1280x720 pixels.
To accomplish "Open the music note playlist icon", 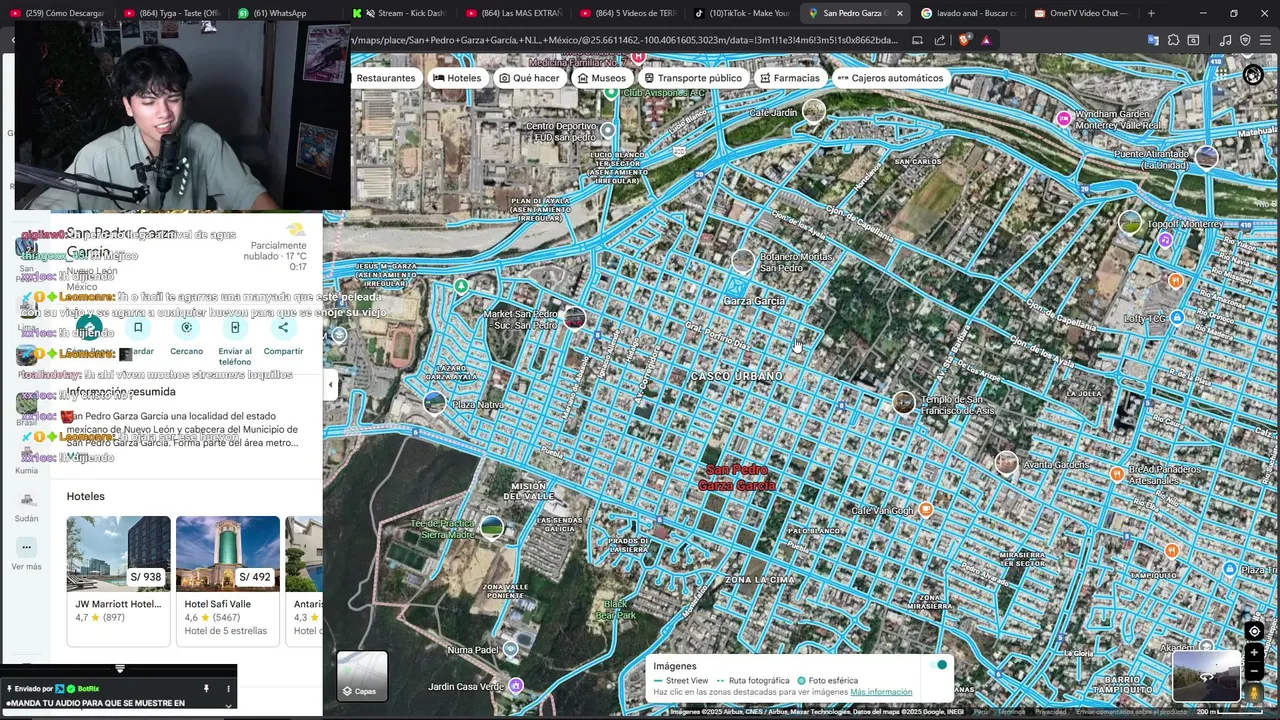I will pyautogui.click(x=1225, y=40).
